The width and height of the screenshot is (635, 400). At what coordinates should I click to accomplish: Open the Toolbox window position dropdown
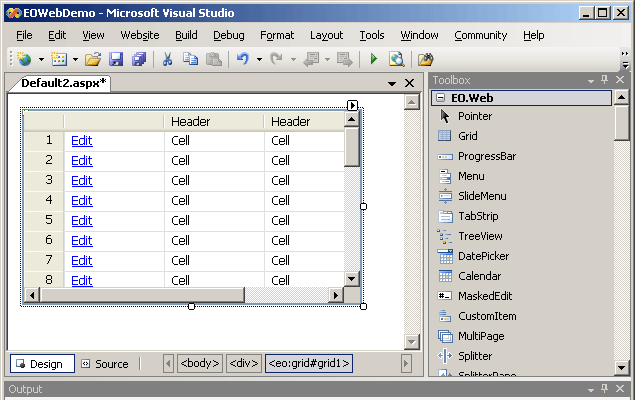click(x=591, y=81)
